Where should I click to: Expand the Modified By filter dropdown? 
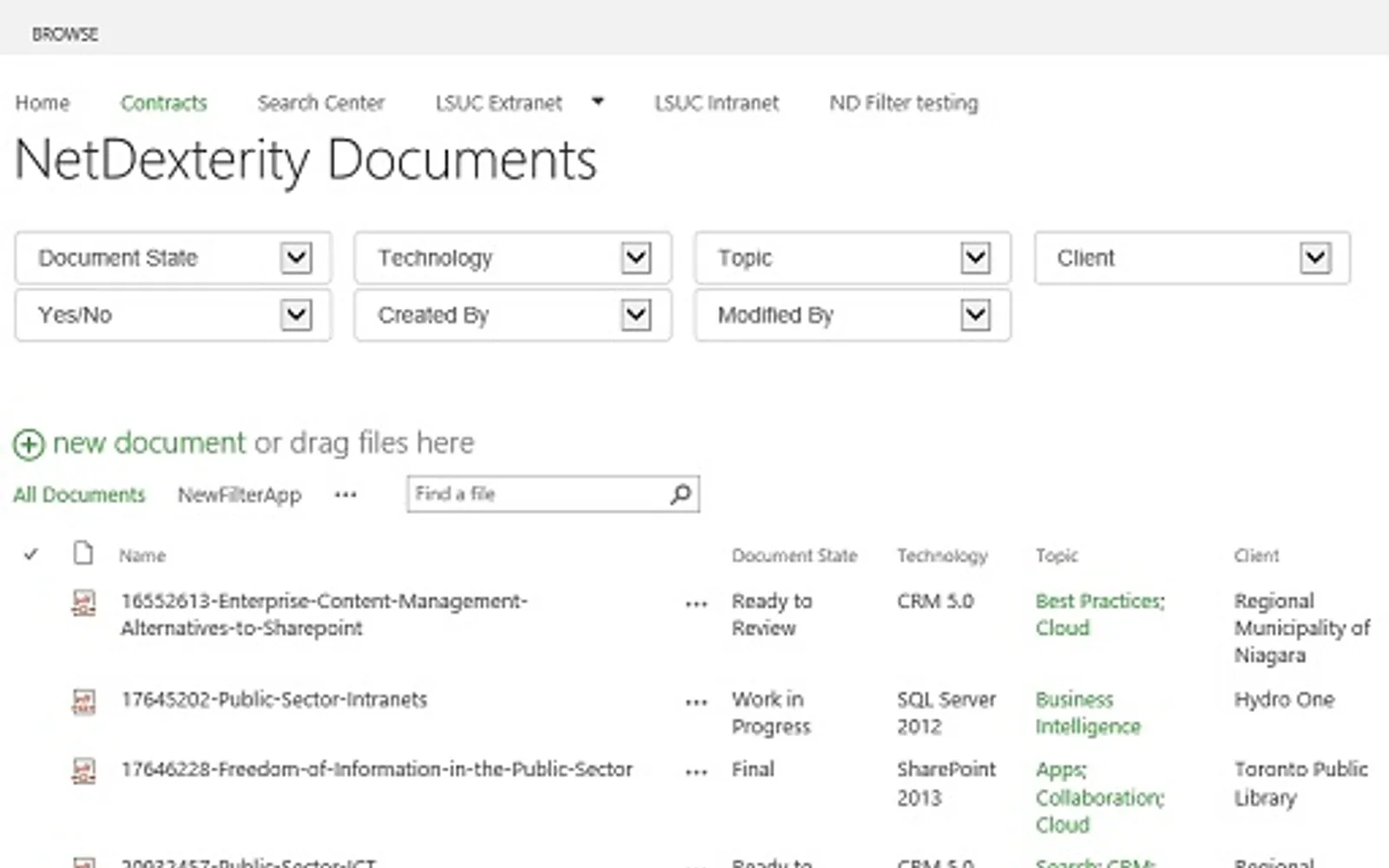(976, 315)
